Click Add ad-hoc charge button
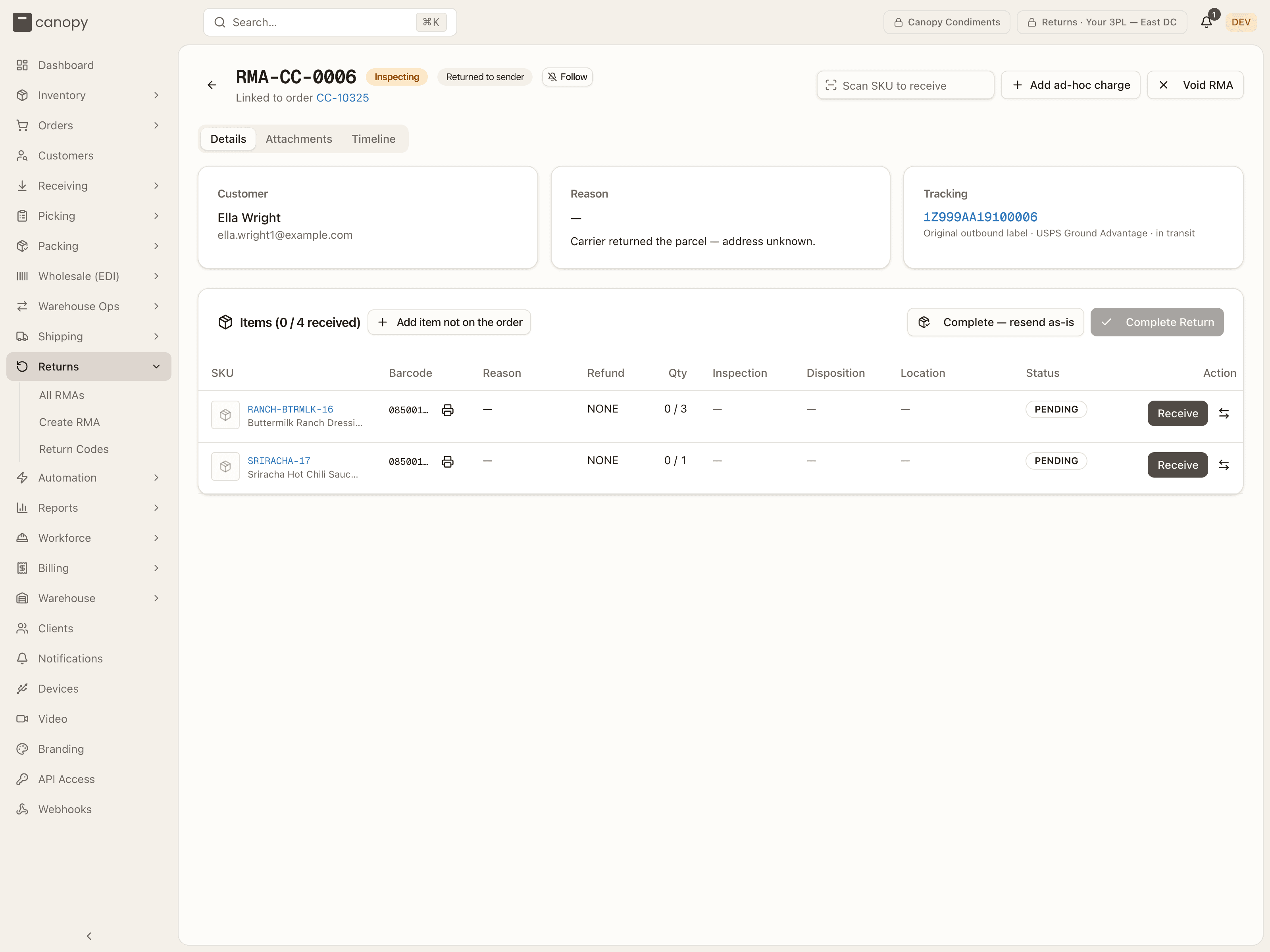Image resolution: width=1270 pixels, height=952 pixels. tap(1071, 85)
